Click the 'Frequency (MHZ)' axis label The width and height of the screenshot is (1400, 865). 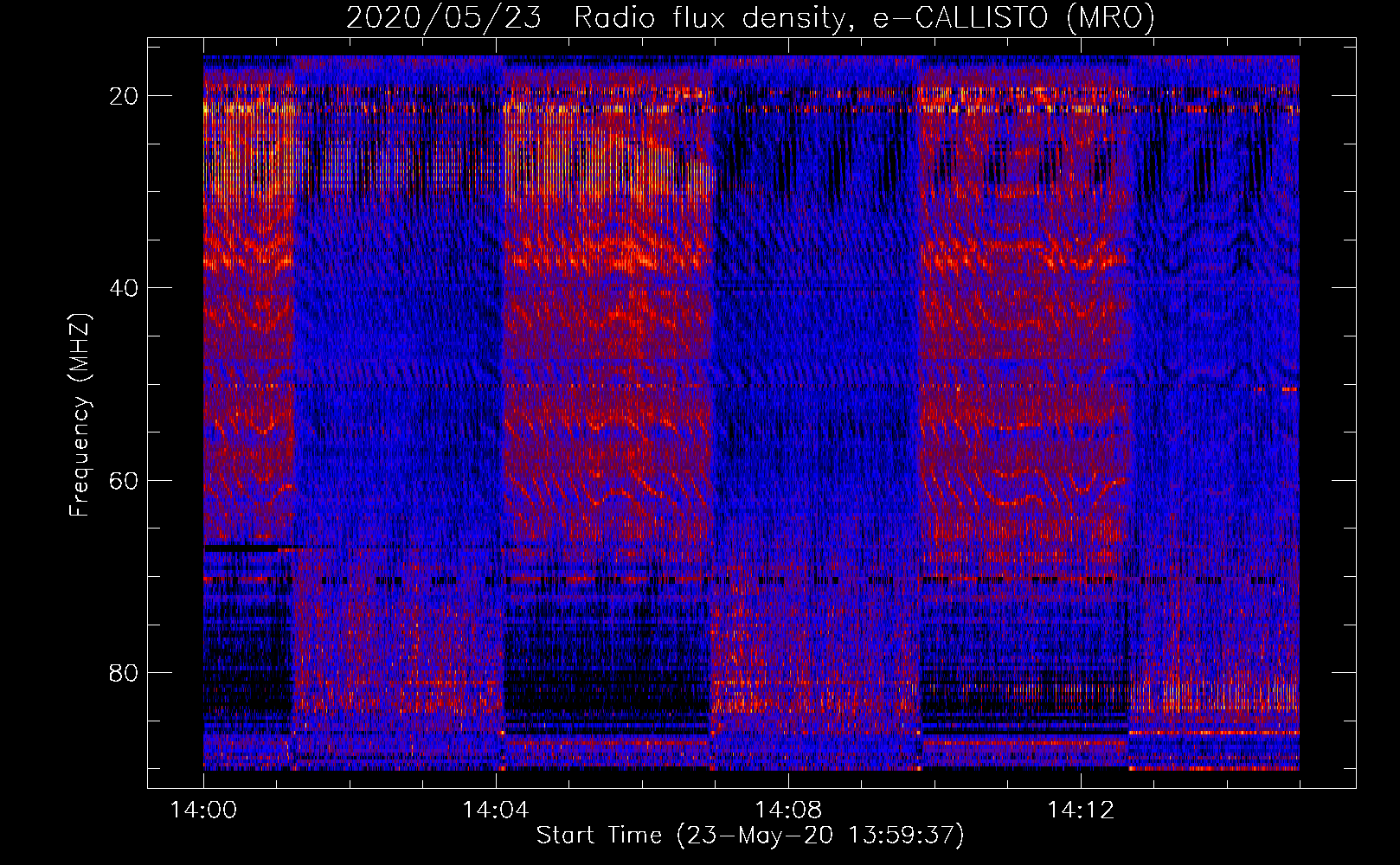click(80, 415)
